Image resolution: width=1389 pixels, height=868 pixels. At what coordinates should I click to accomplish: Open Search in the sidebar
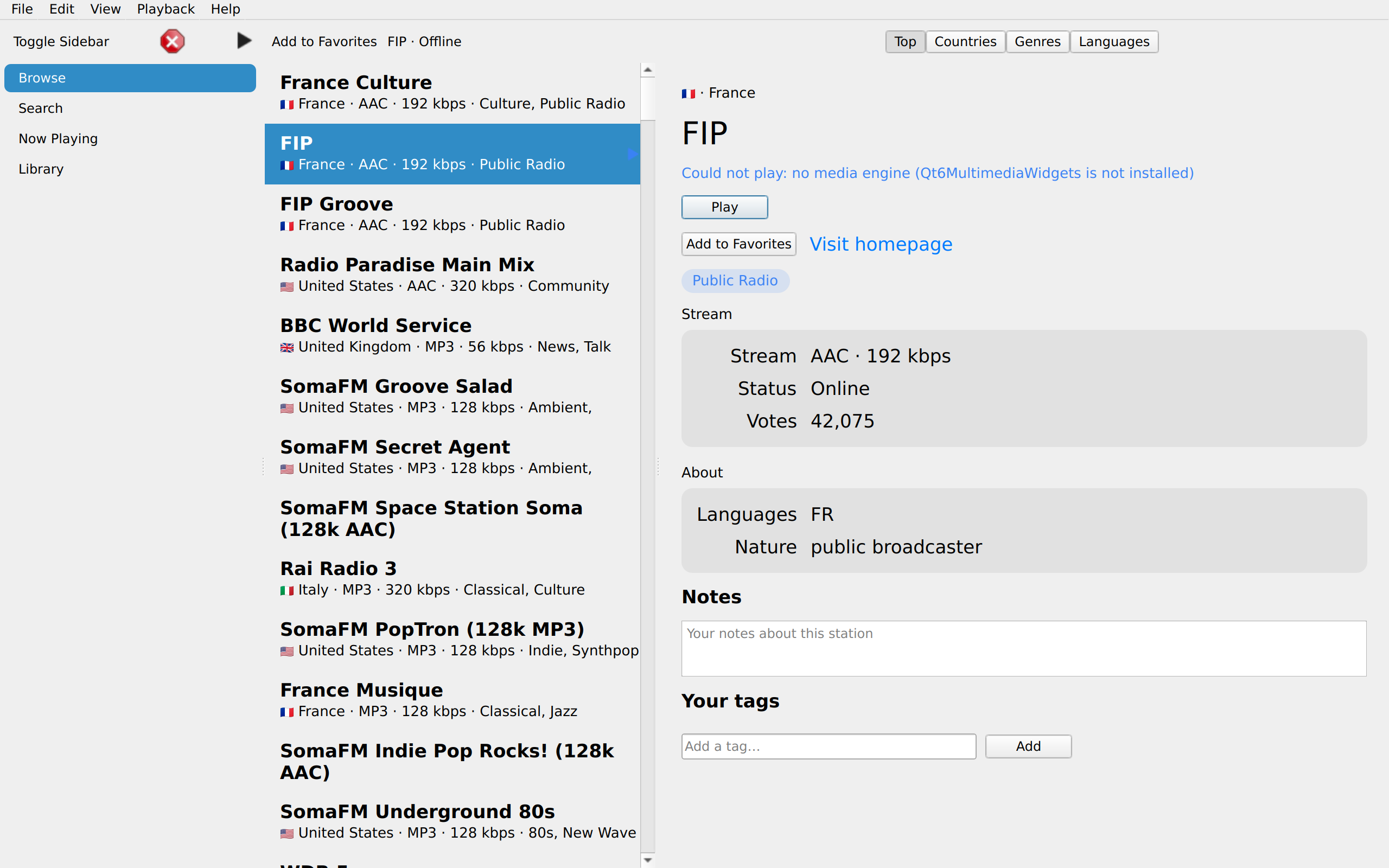coord(130,108)
